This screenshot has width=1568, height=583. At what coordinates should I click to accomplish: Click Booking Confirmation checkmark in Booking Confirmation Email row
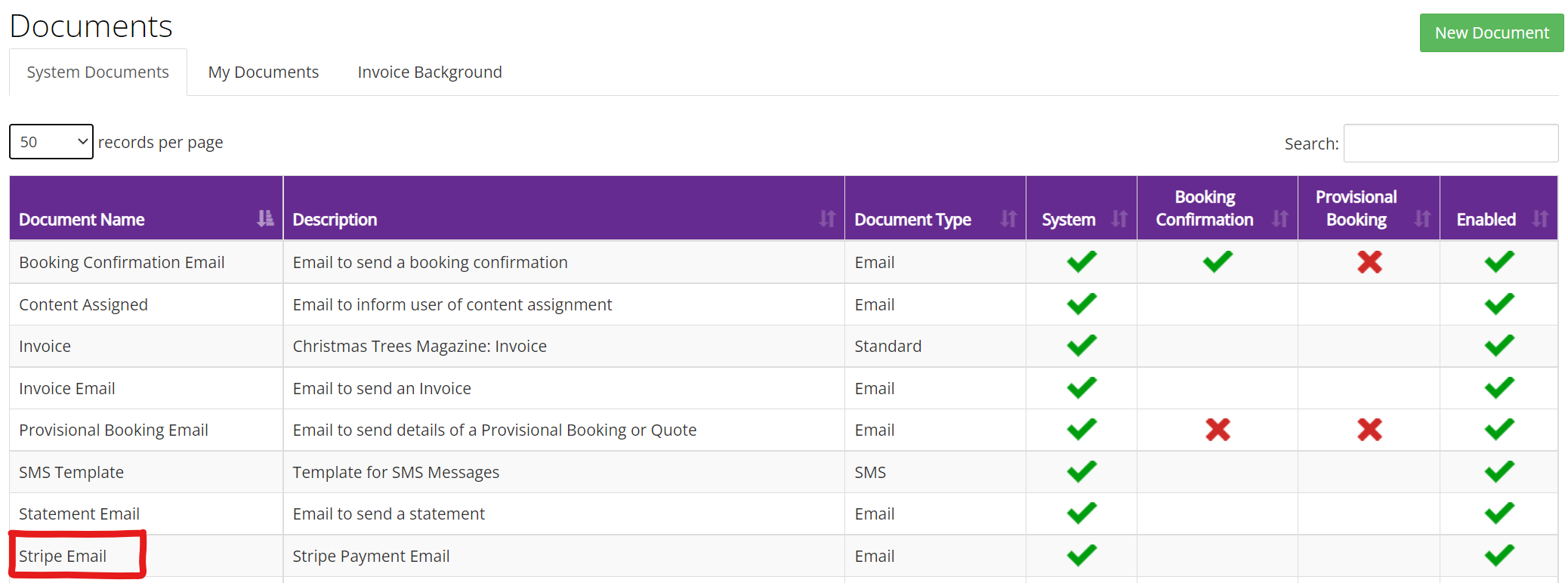coord(1218,262)
